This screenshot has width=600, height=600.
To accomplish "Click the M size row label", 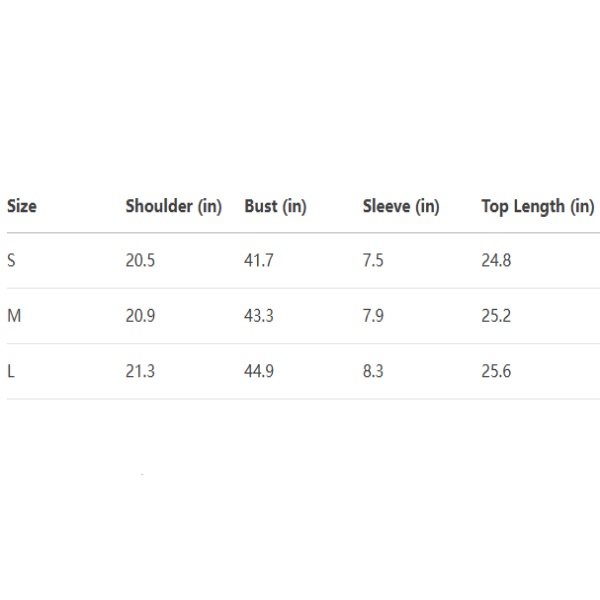I will tap(14, 316).
